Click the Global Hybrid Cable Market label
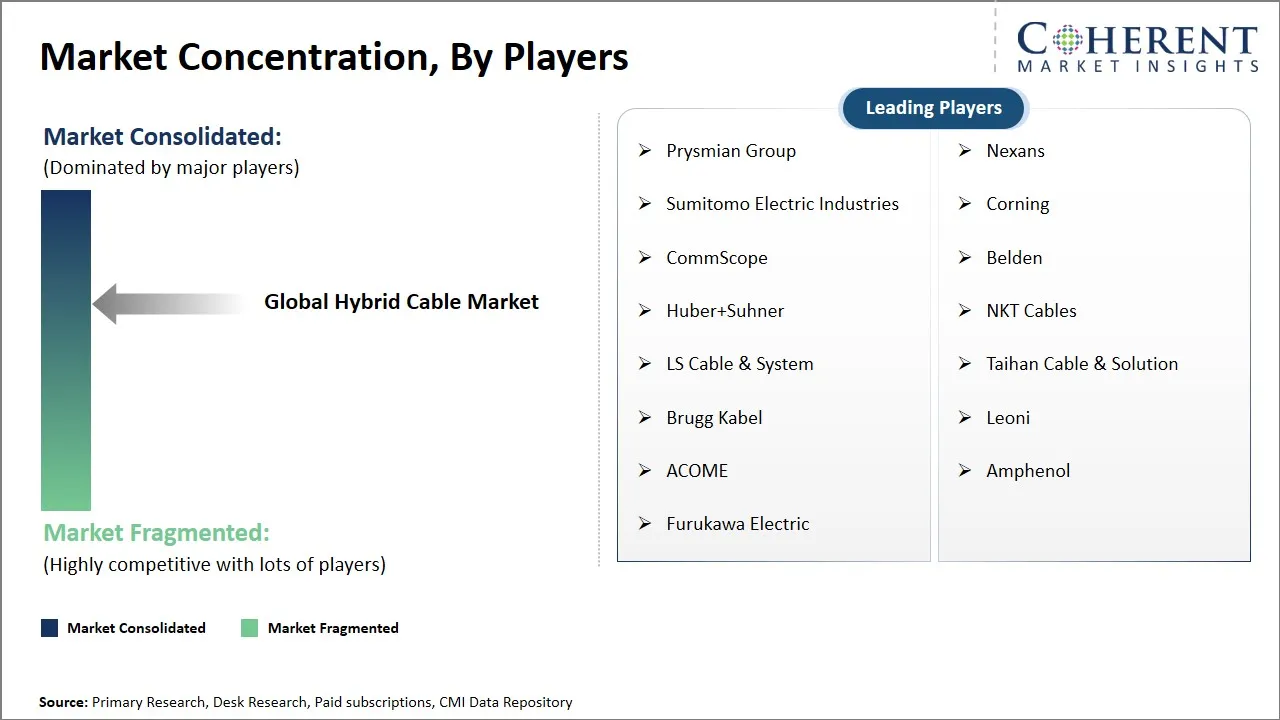The height and width of the screenshot is (720, 1280). [x=401, y=302]
